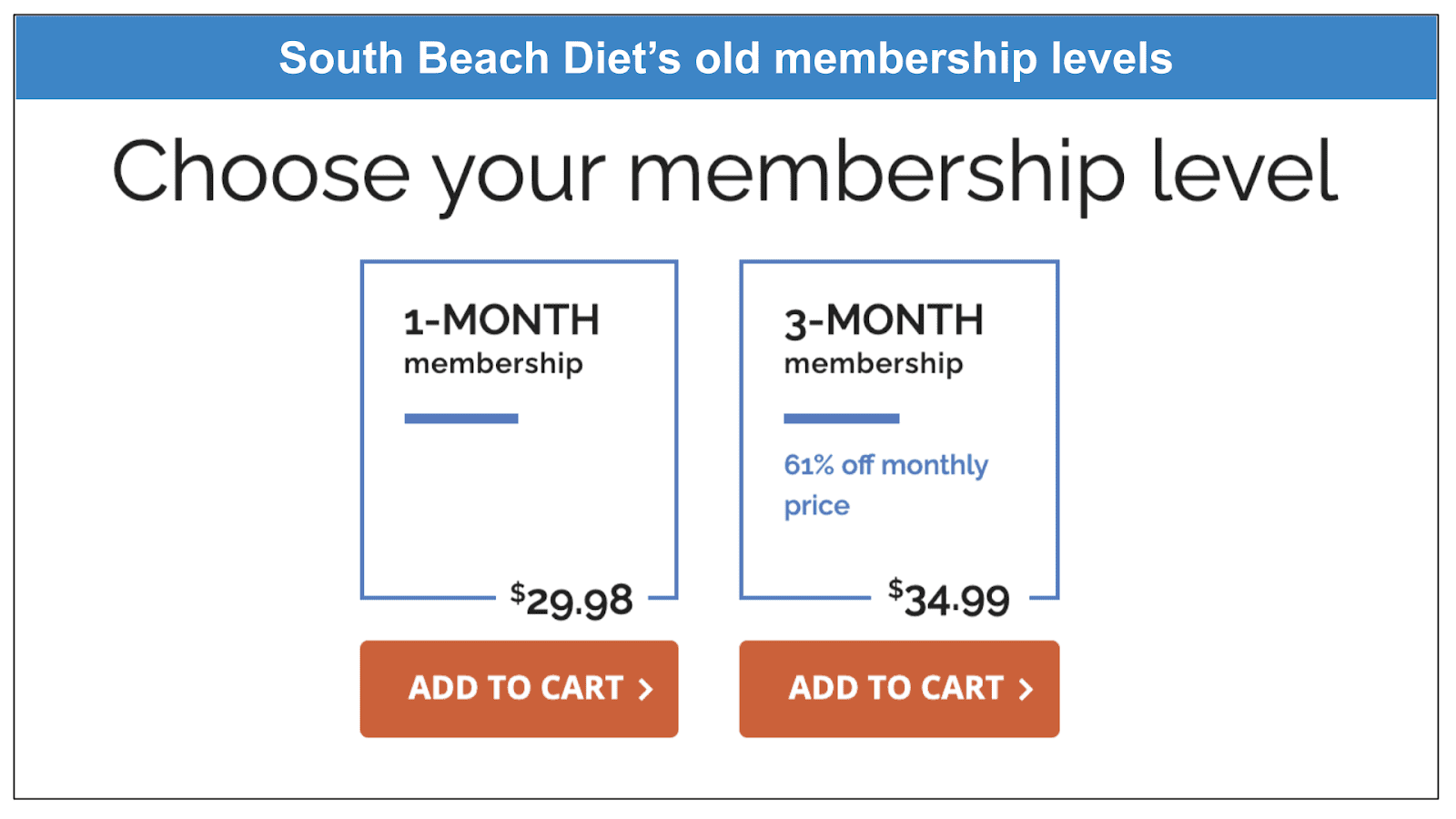Click the 1-month Add to Cart button
Image resolution: width=1456 pixels, height=819 pixels.
click(519, 689)
